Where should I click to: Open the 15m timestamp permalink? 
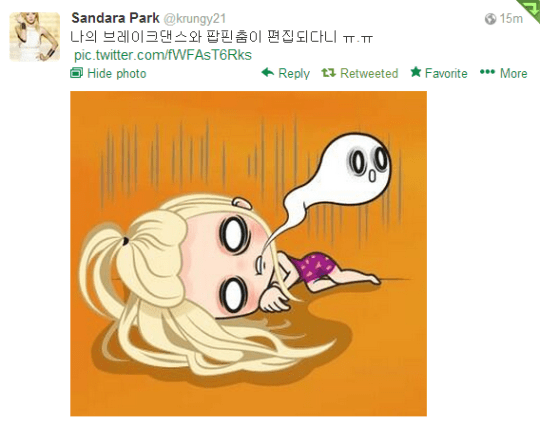[x=511, y=19]
